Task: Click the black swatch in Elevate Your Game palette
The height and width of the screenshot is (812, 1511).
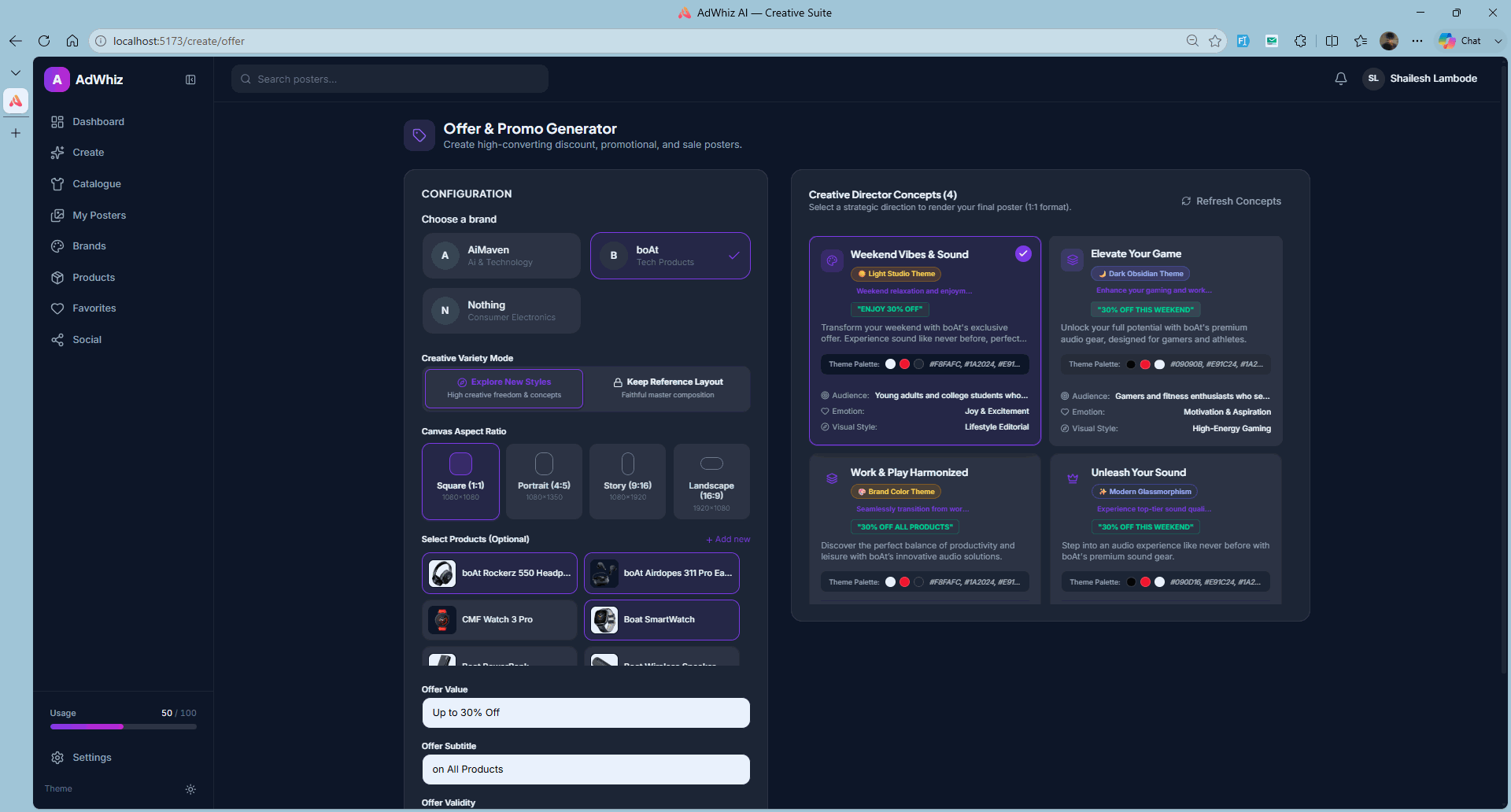Action: [x=1131, y=364]
